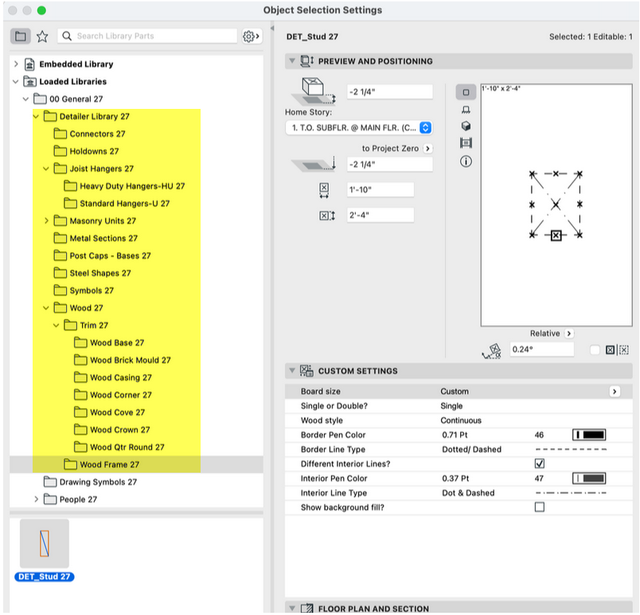Collapse the 00 General 27 folder
Image resolution: width=640 pixels, height=615 pixels.
point(26,99)
